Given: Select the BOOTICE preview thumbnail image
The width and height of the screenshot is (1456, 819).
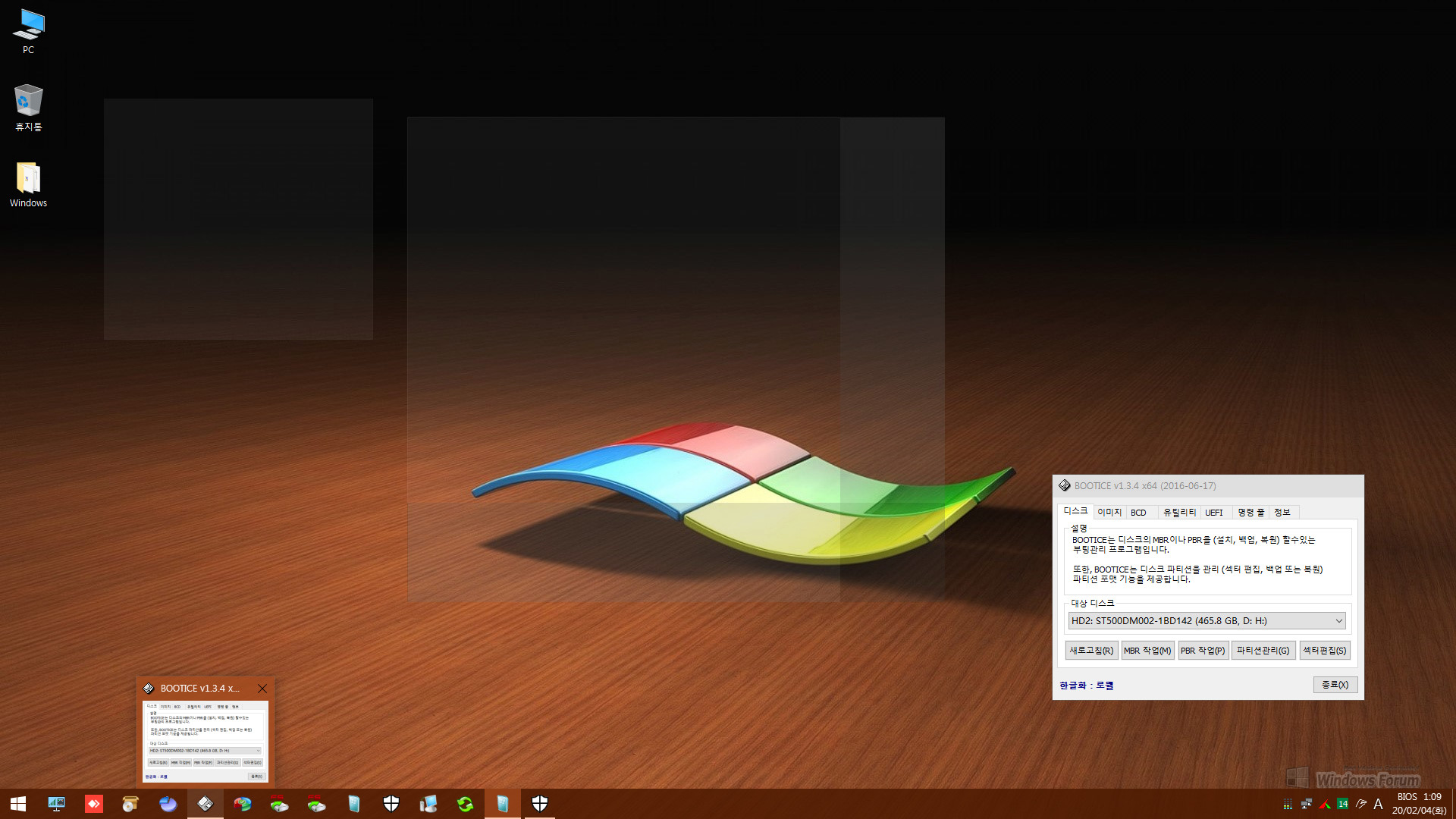Looking at the screenshot, I should 206,741.
